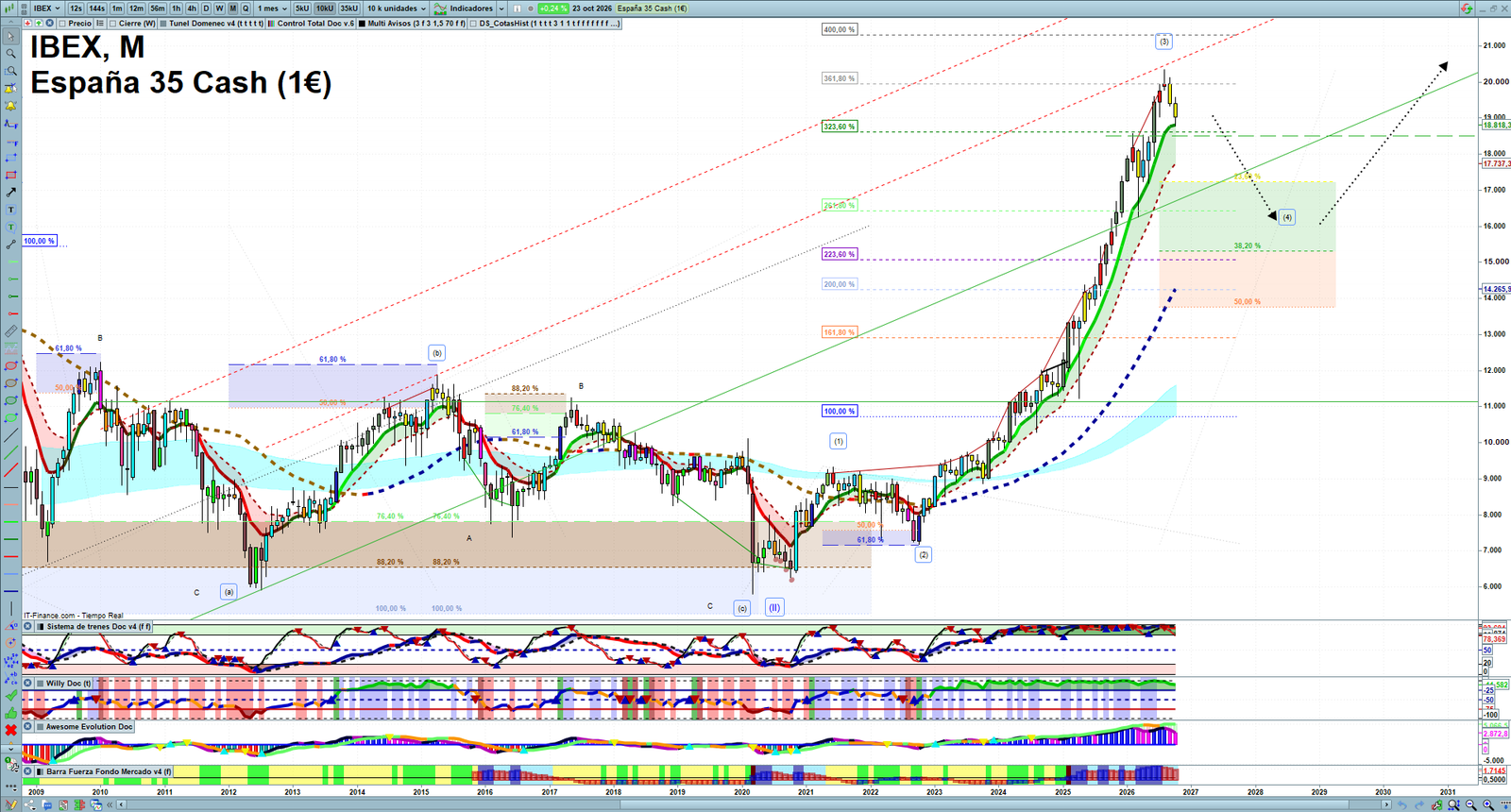Close the Barra Fuerza Fondo Mercado panel
Image resolution: width=1511 pixels, height=812 pixels.
(28, 771)
